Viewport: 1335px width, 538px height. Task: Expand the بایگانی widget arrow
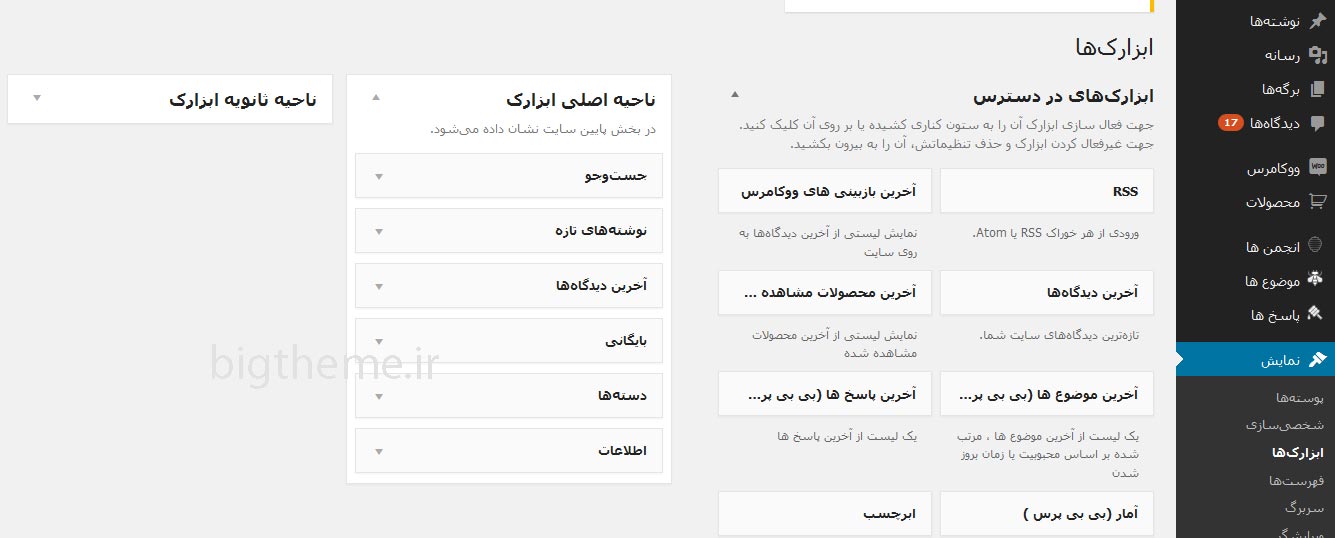[378, 341]
